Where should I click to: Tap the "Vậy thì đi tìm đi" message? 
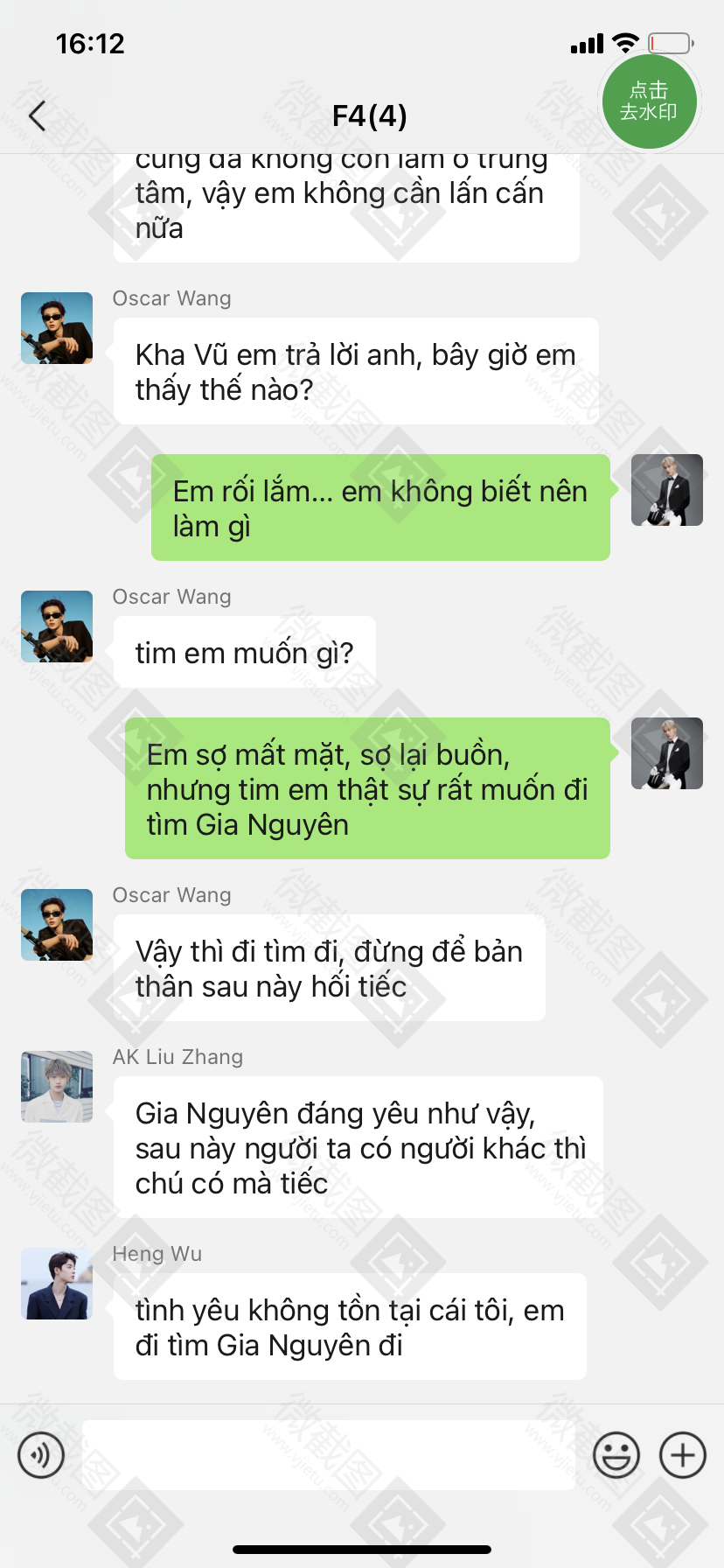coord(330,968)
